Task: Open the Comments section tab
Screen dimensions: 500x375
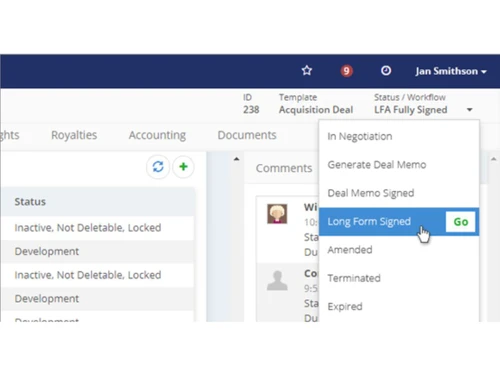Action: [x=284, y=168]
